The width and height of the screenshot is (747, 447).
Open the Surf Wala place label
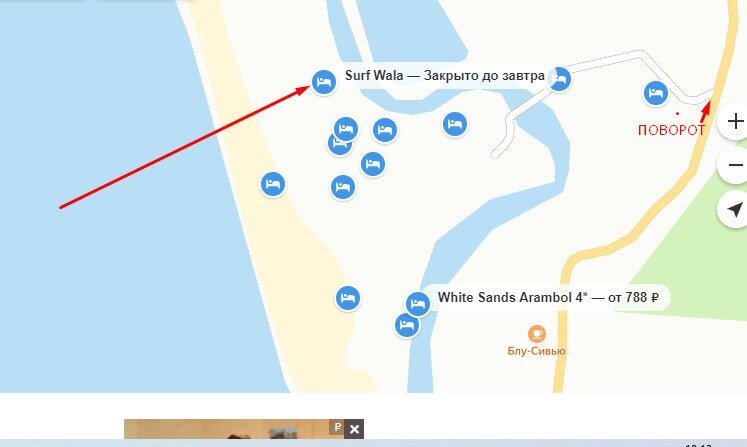point(444,75)
